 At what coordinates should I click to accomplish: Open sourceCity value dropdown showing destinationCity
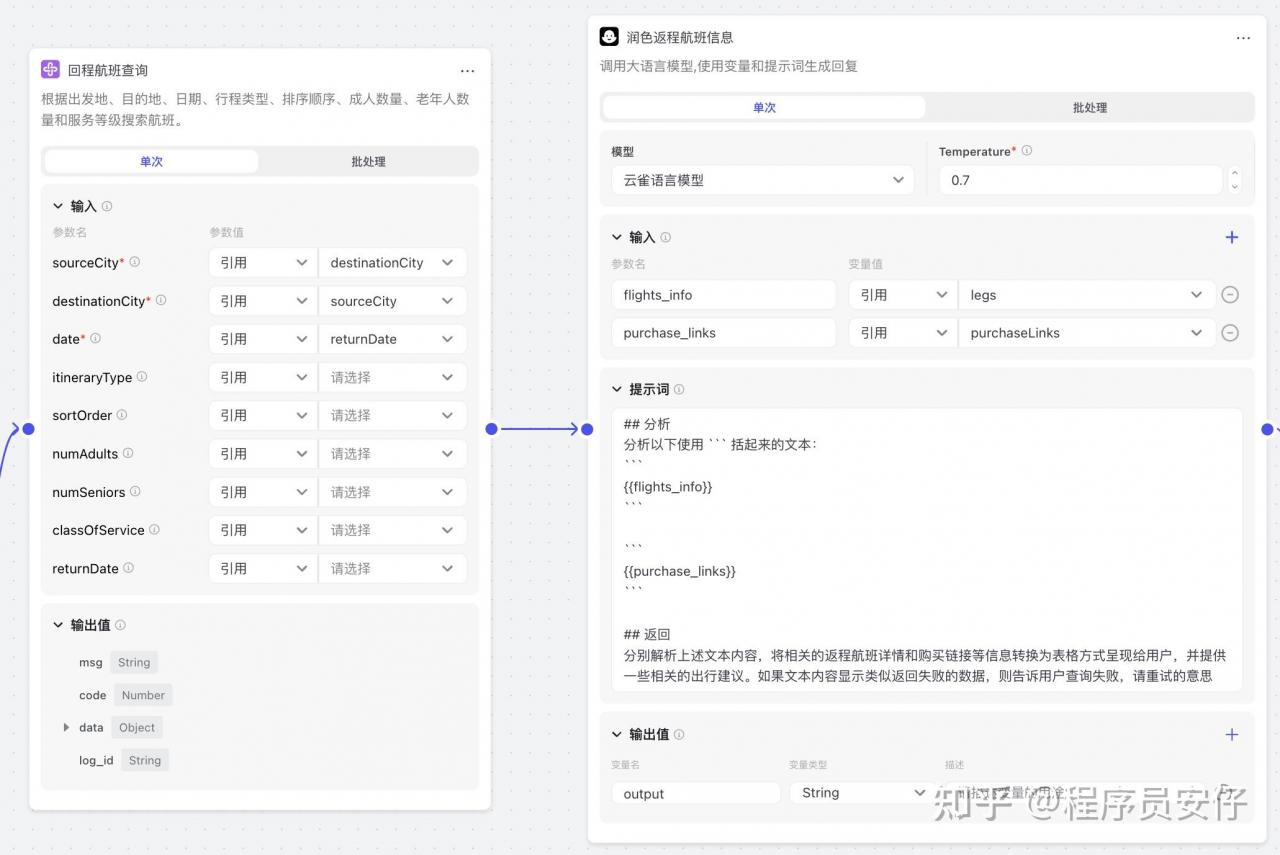click(392, 263)
